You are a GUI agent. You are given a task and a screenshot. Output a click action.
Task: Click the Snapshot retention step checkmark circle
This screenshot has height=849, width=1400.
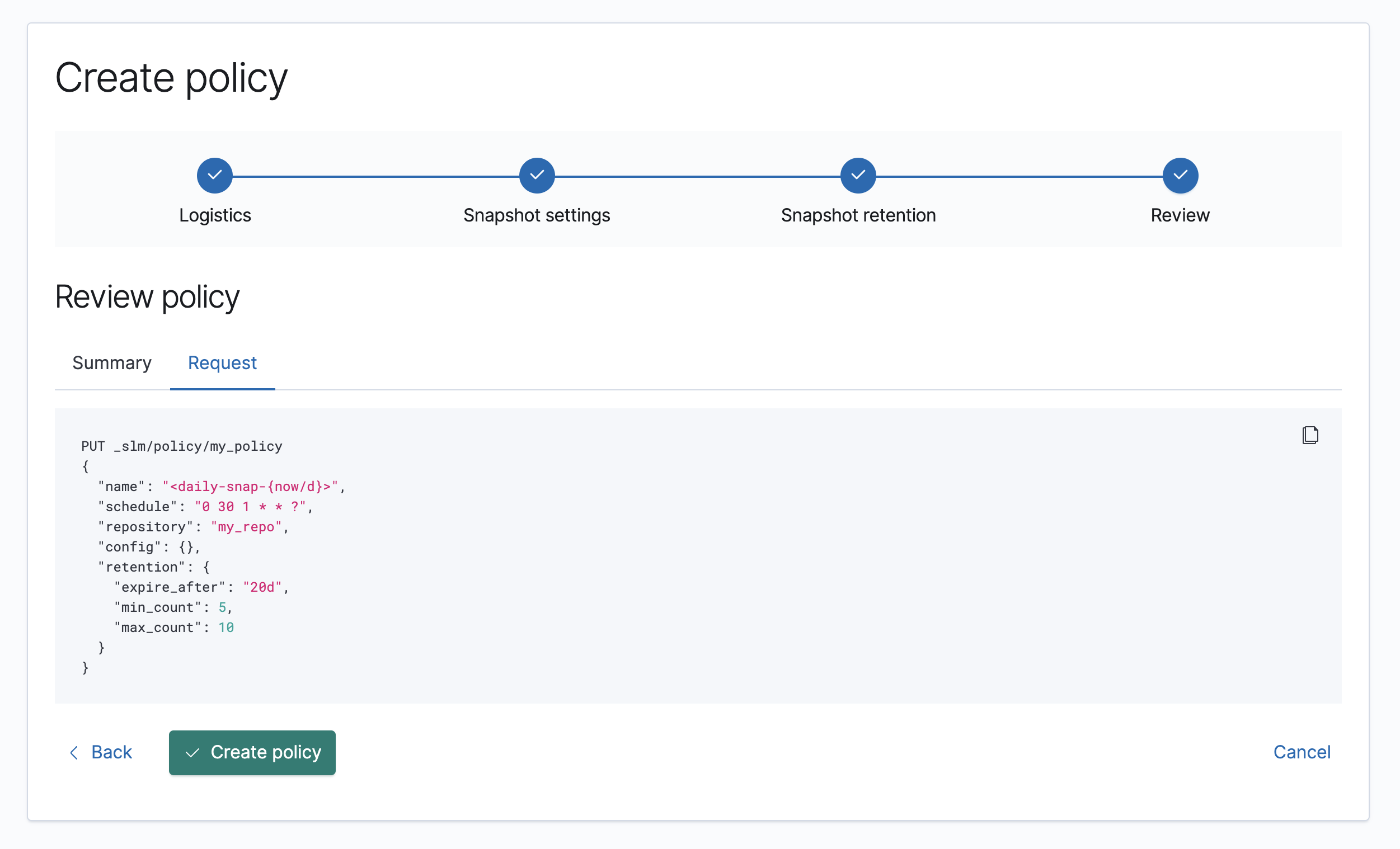click(x=858, y=176)
